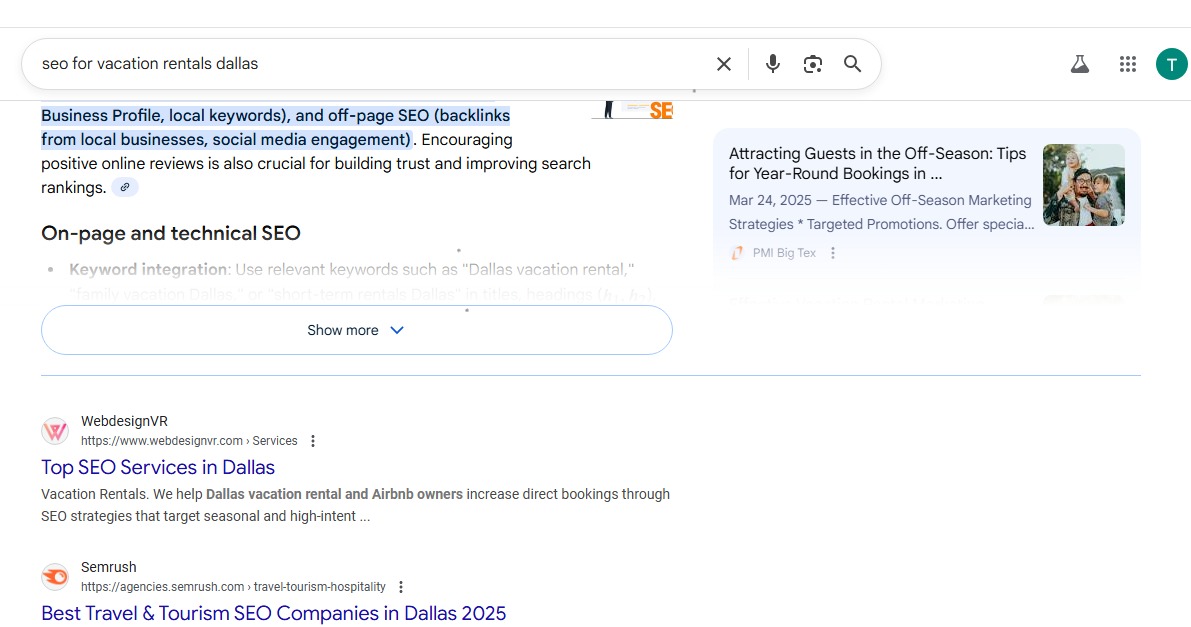Expand AI overview with Show more
The height and width of the screenshot is (627, 1191).
tap(356, 330)
